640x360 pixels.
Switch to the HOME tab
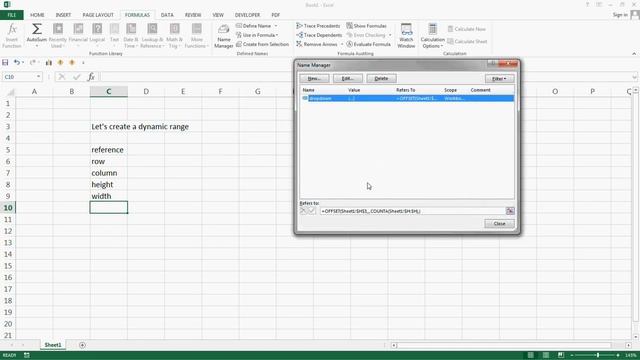pyautogui.click(x=37, y=15)
